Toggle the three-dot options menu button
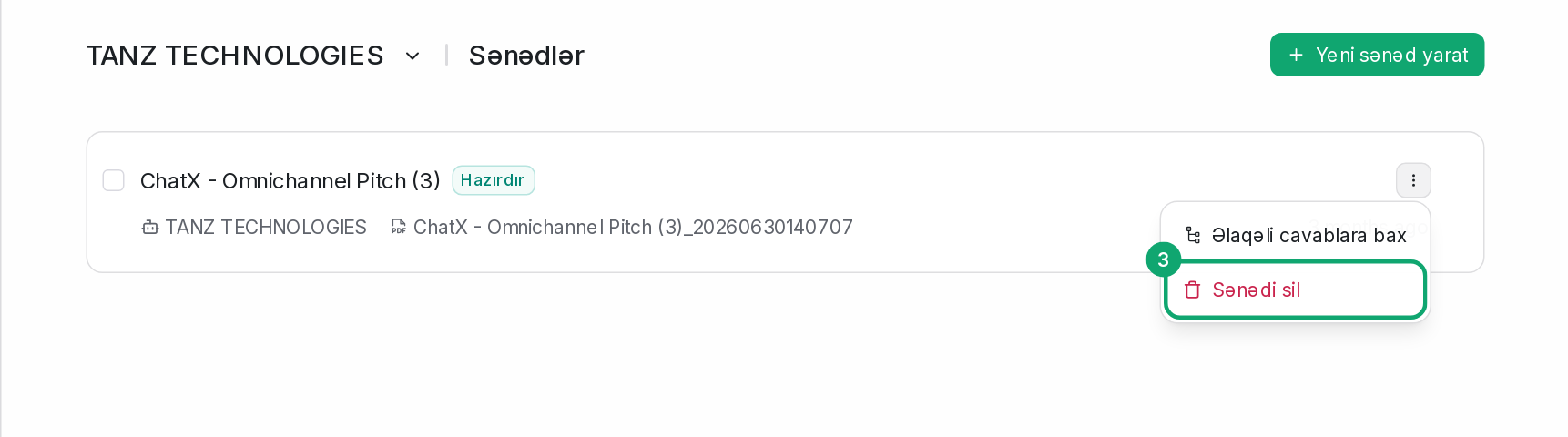This screenshot has height=437, width=1568. [x=1413, y=180]
